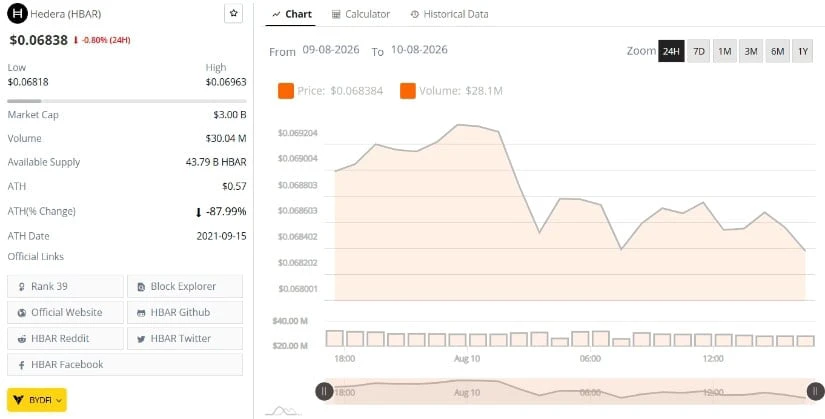Click the Historical Data clock icon
The width and height of the screenshot is (825, 419).
tap(415, 15)
